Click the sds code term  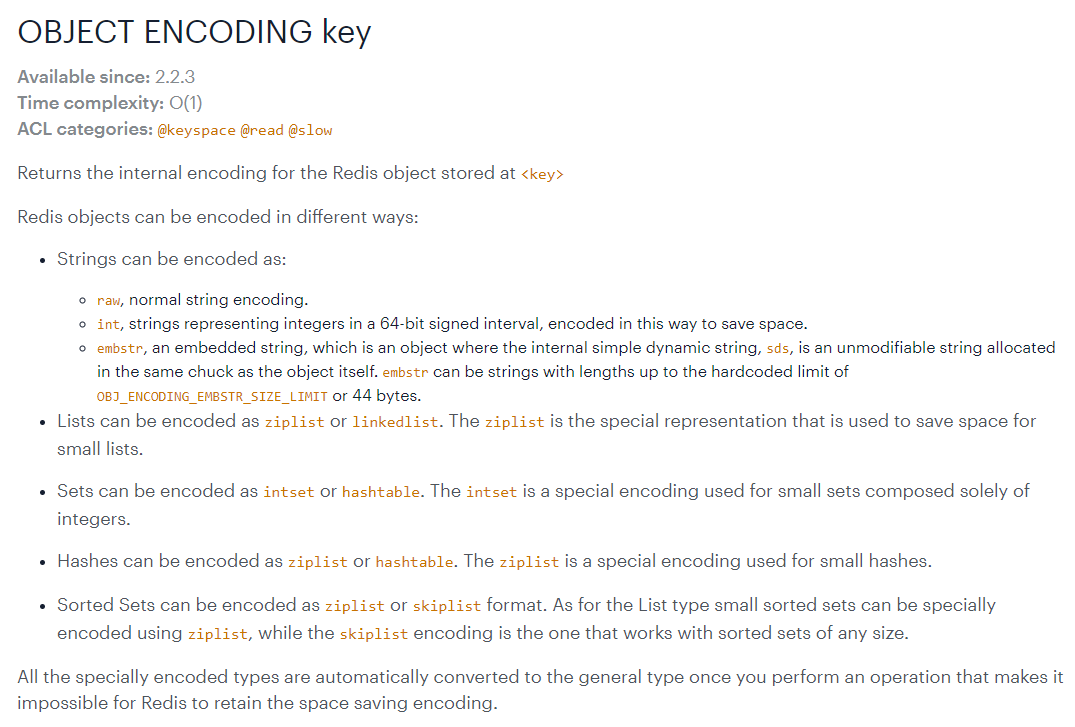(x=777, y=348)
